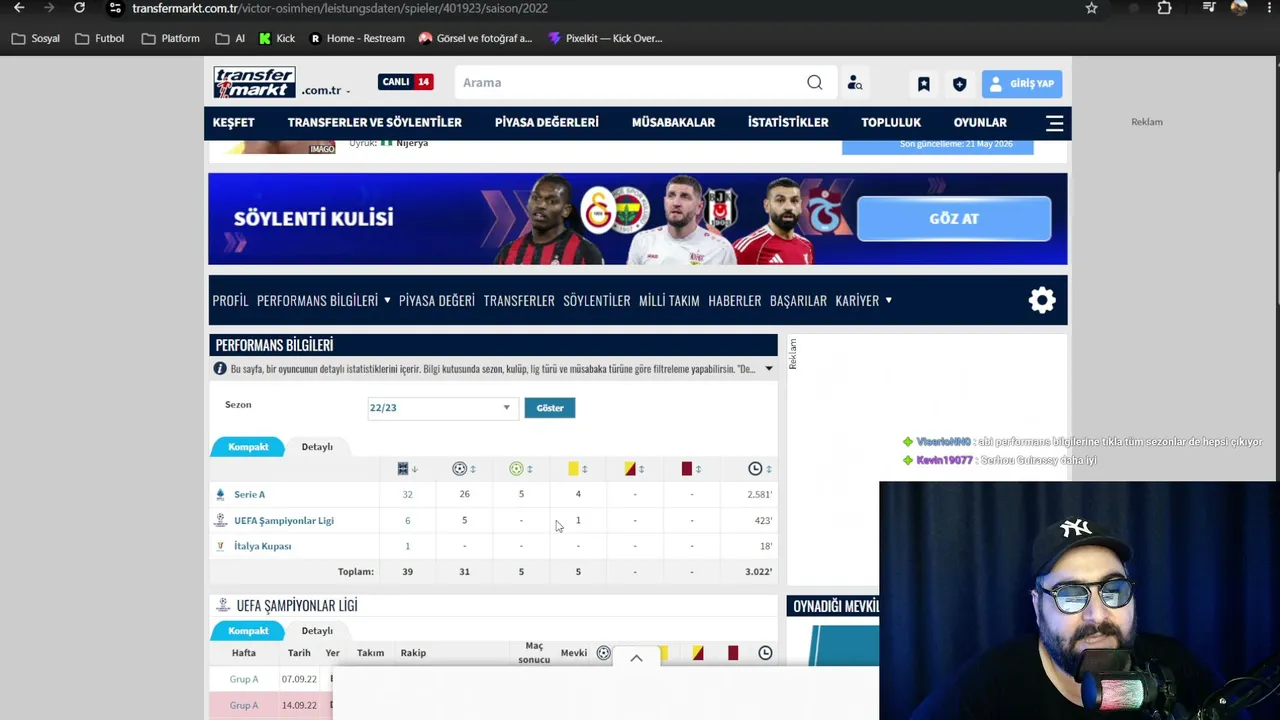Click the browser address bar URL
Viewport: 1280px width, 720px height.
[340, 8]
